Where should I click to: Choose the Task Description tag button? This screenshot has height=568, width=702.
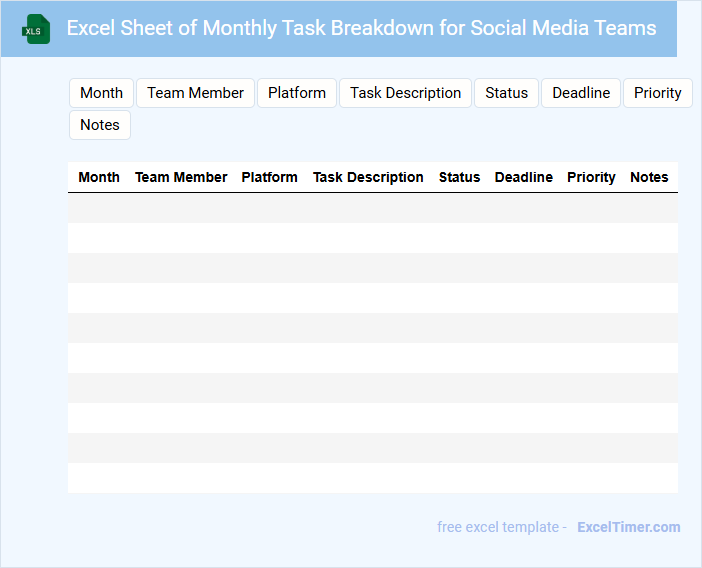click(x=405, y=93)
